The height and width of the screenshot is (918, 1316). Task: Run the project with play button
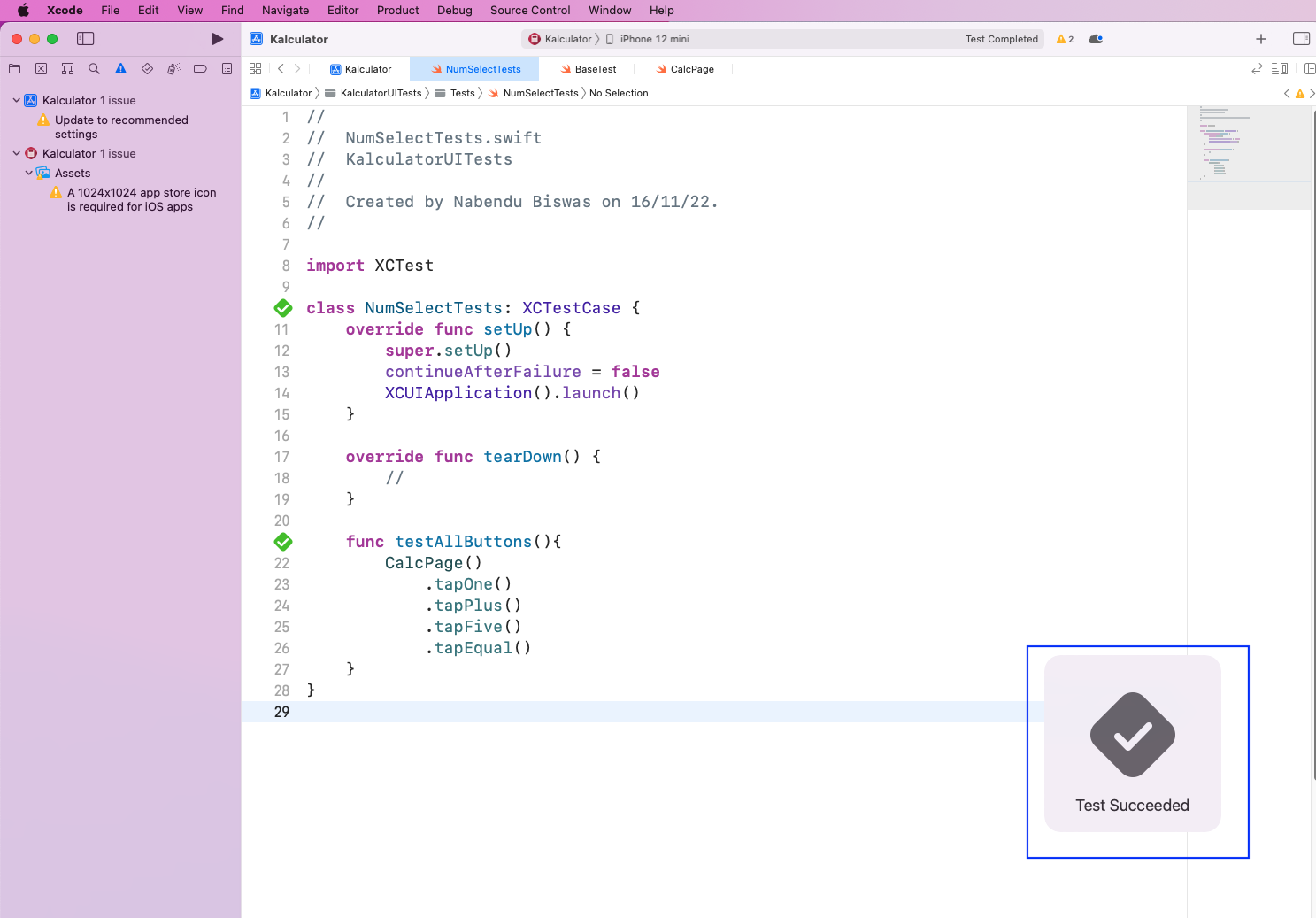tap(217, 39)
